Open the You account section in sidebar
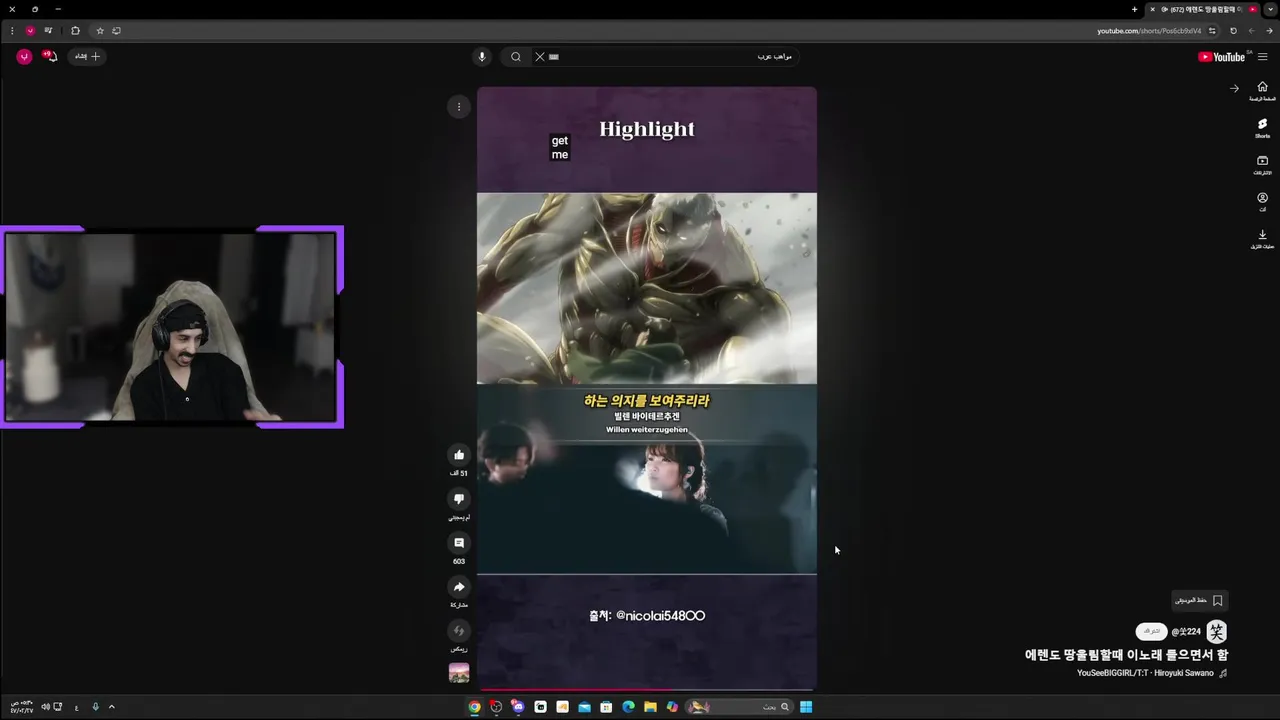Image resolution: width=1280 pixels, height=720 pixels. (x=1262, y=202)
